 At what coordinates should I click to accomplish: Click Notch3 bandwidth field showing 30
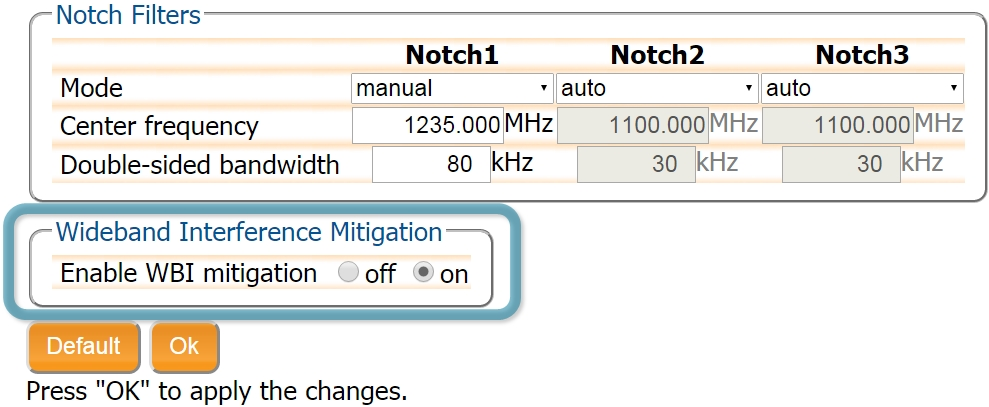tap(841, 164)
